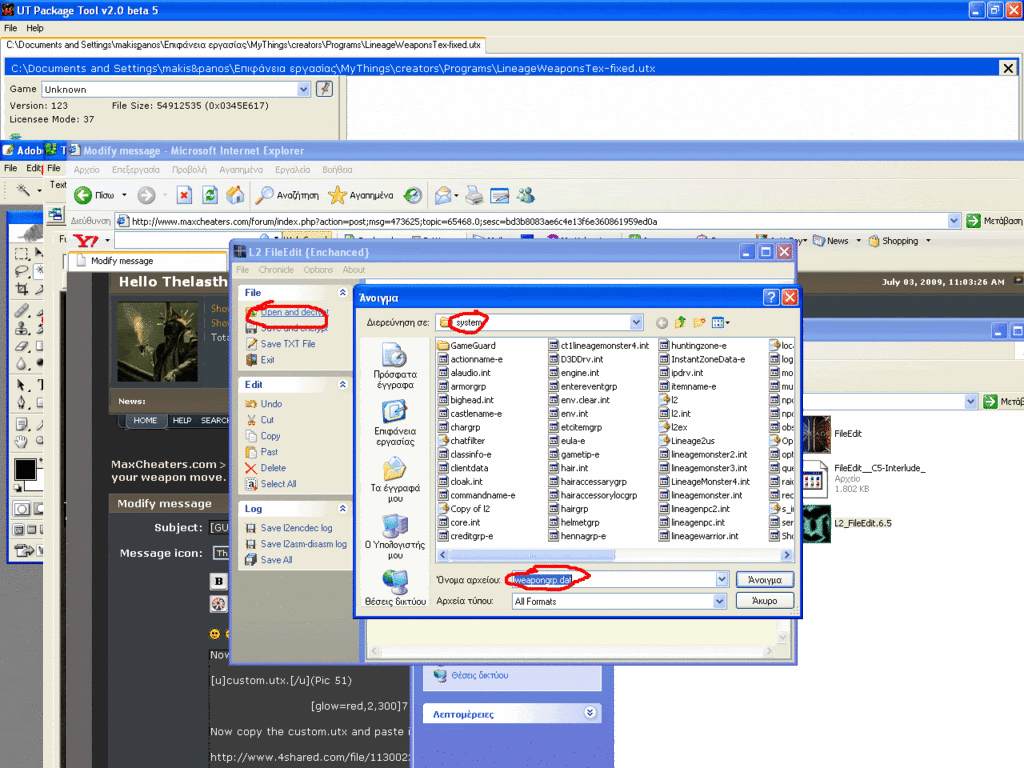This screenshot has width=1024, height=768.
Task: Click the Photoshop foreground color black swatch
Action: coord(24,469)
